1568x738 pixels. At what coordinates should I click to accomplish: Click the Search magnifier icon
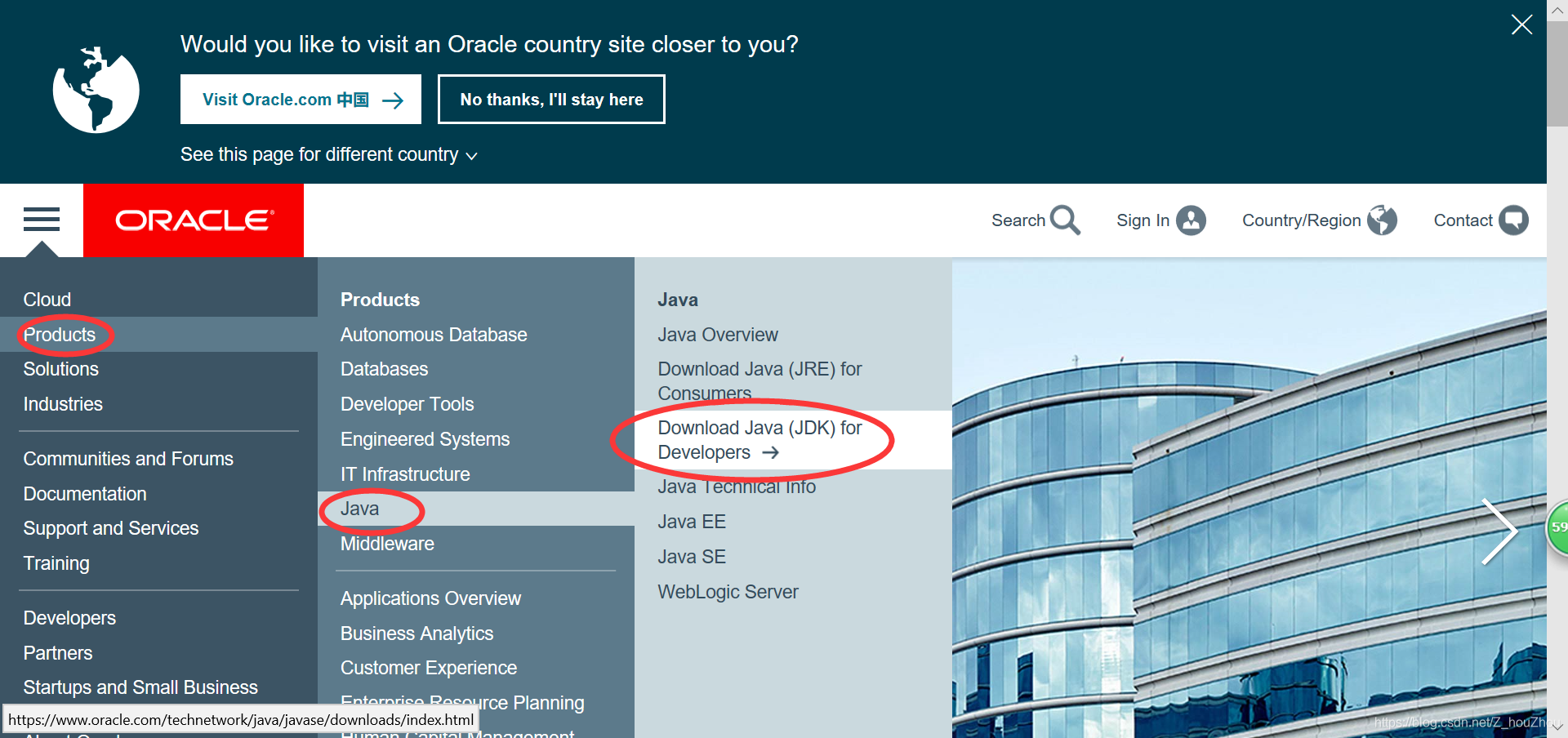pos(1066,220)
